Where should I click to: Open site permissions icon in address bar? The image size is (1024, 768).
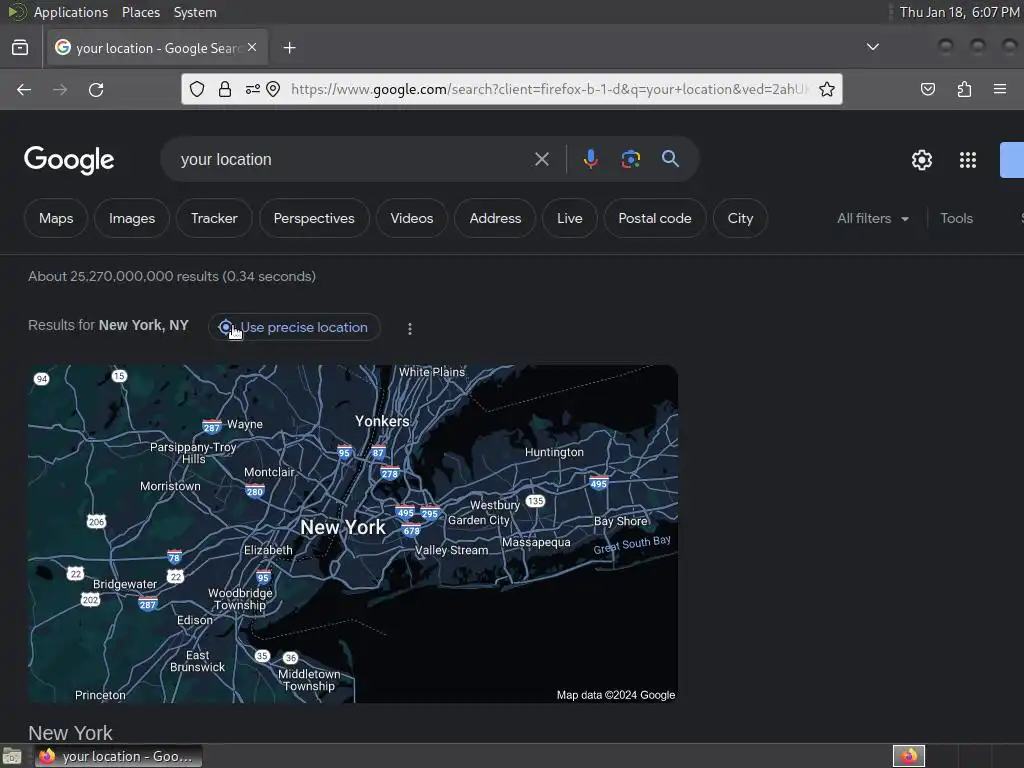tap(252, 89)
